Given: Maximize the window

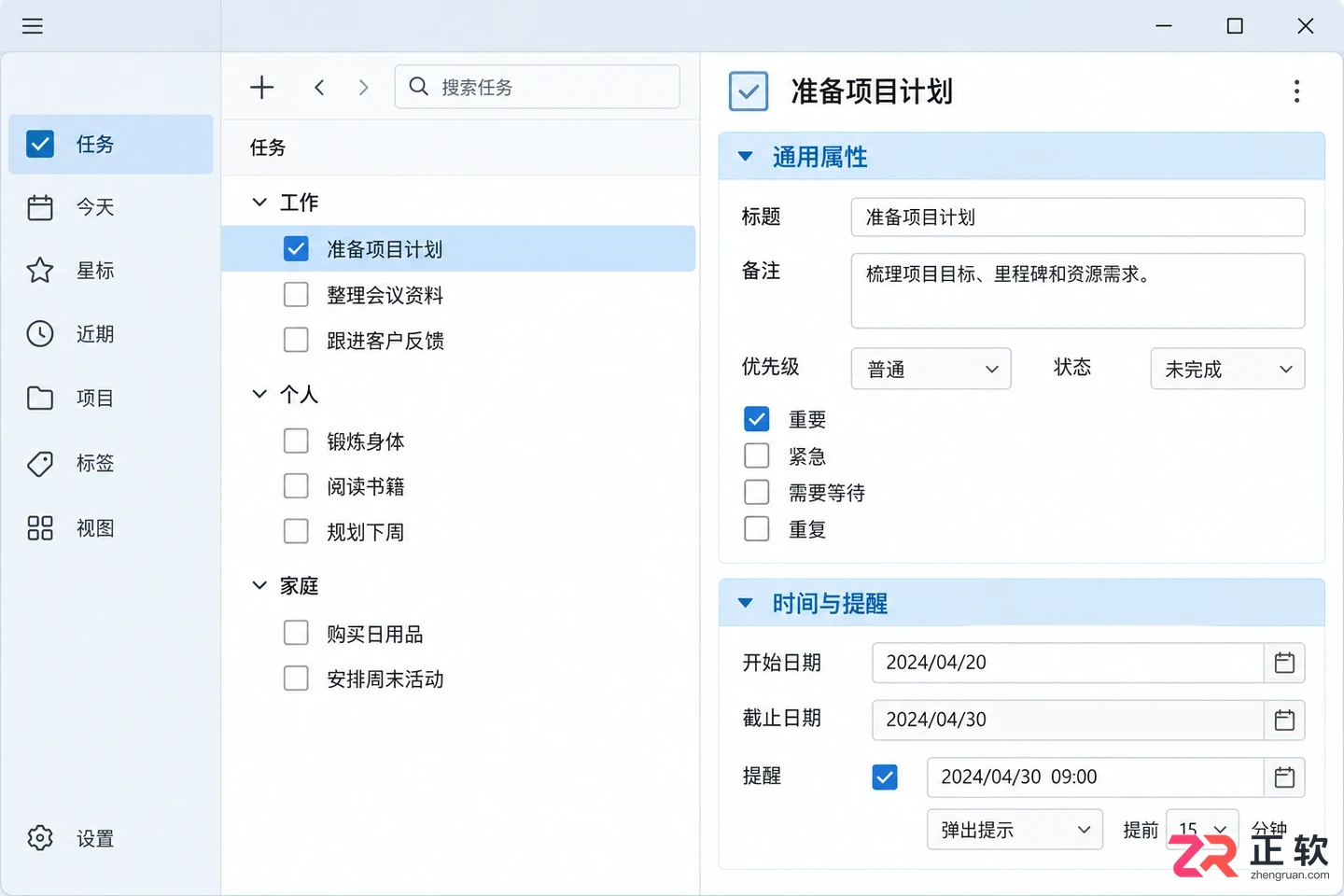Looking at the screenshot, I should click(1235, 26).
